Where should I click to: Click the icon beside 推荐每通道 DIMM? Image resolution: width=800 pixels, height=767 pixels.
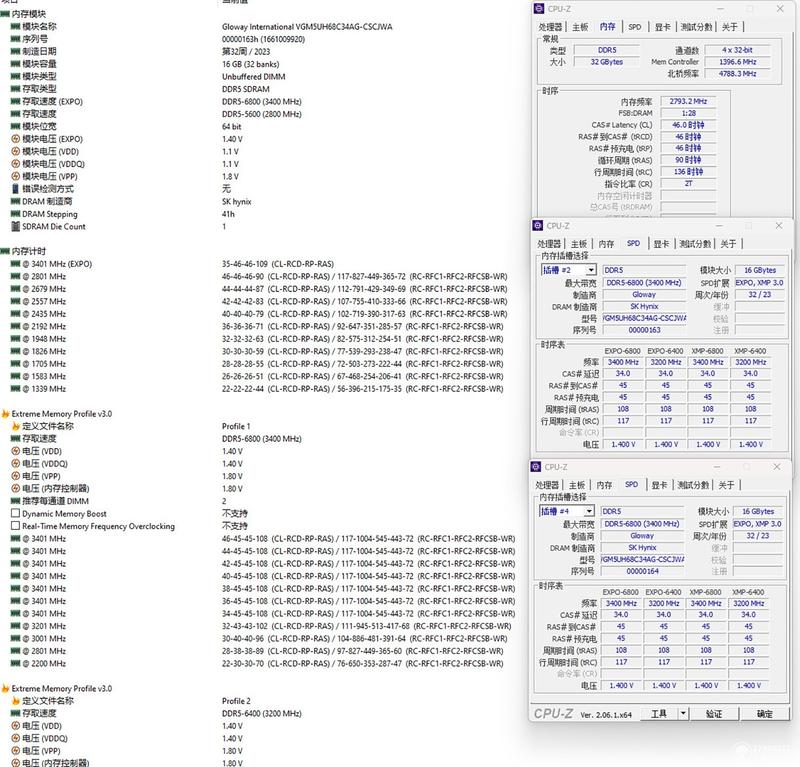point(15,501)
